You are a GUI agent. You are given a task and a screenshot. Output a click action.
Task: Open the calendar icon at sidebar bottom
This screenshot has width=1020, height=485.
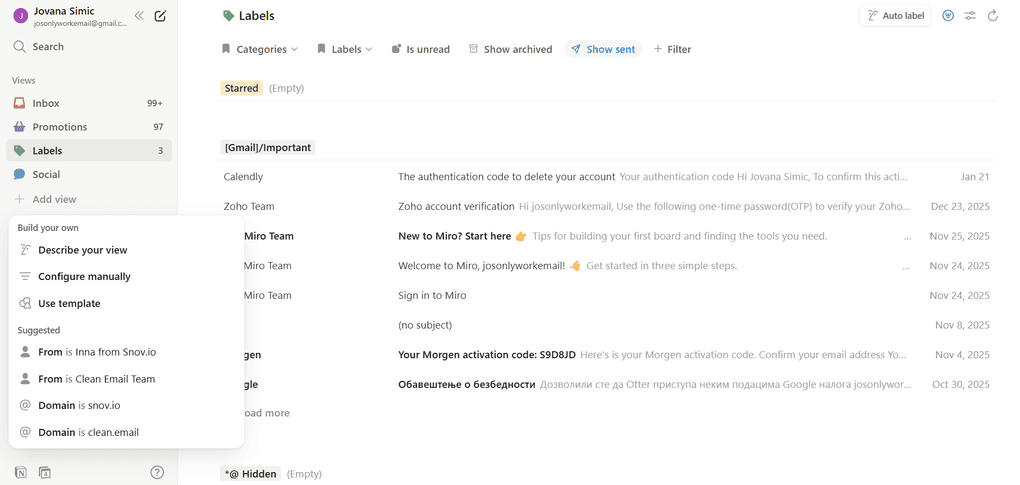tap(44, 472)
